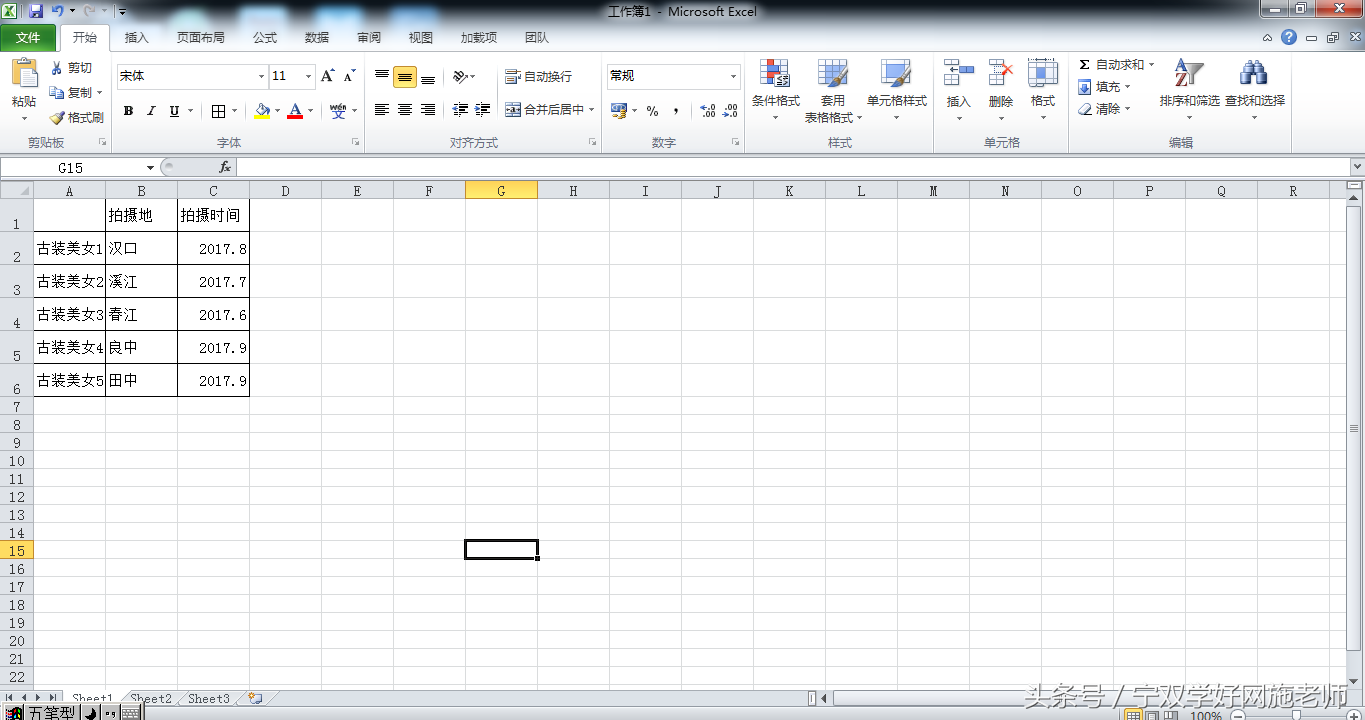This screenshot has width=1365, height=720.
Task: Click the Cut (剪切) scissors icon
Action: 57,68
